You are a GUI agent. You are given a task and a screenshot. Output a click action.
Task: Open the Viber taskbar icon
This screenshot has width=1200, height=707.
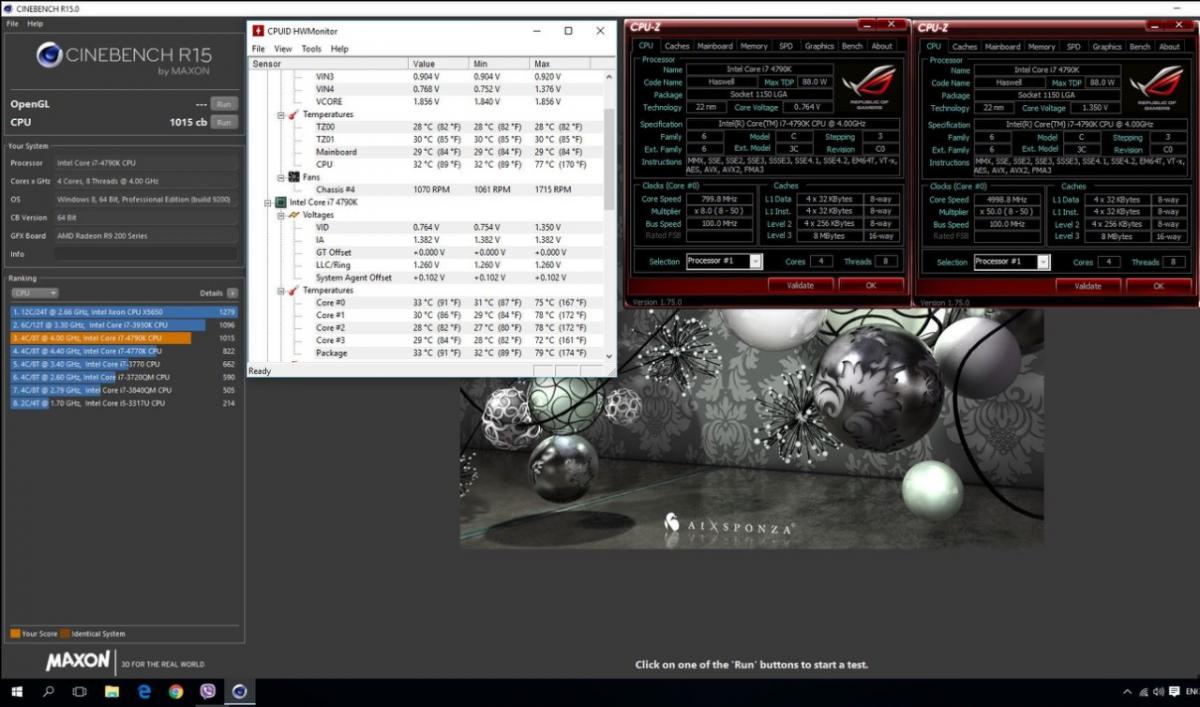[208, 691]
